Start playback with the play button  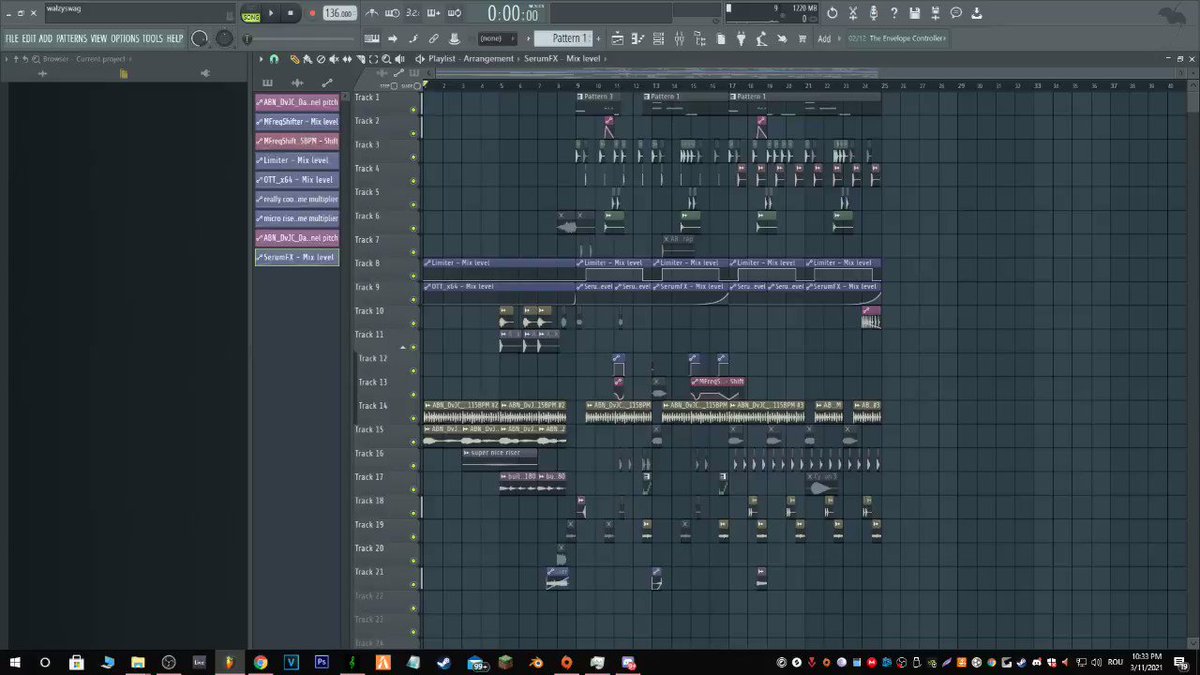pyautogui.click(x=271, y=13)
